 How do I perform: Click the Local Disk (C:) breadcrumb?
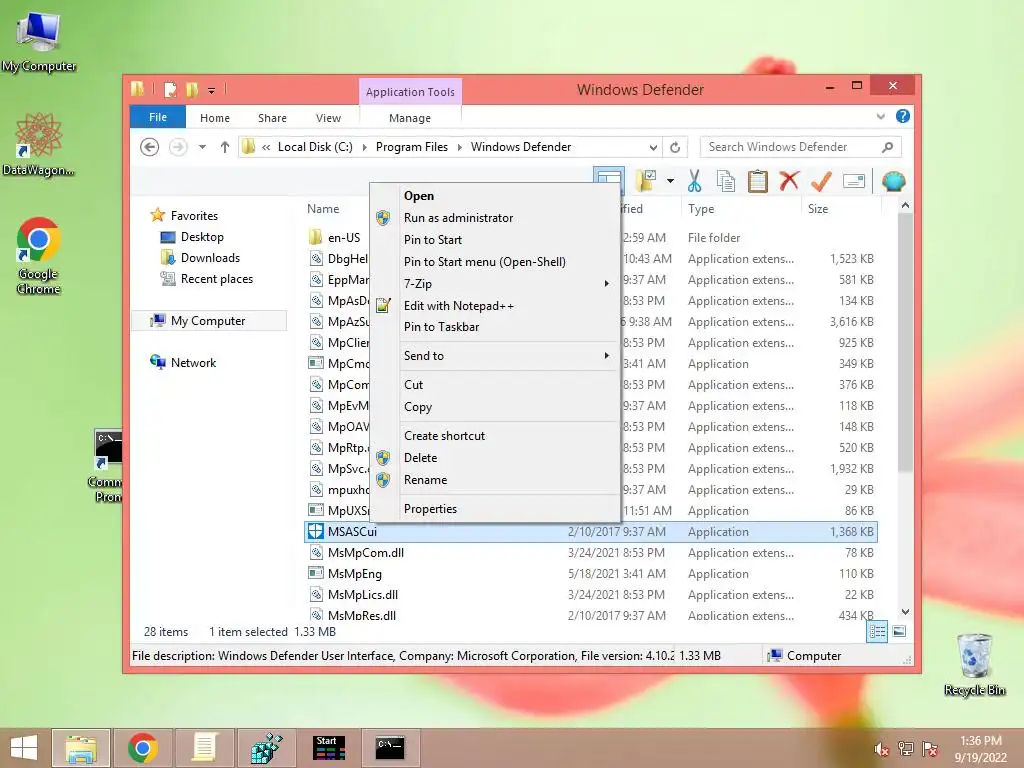pos(315,147)
